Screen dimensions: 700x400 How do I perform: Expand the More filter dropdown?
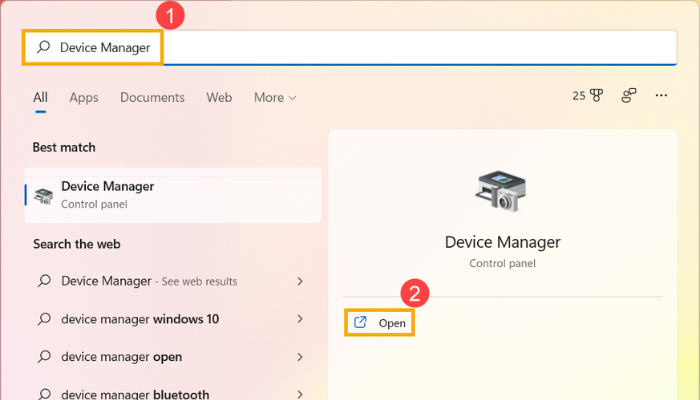coord(275,97)
